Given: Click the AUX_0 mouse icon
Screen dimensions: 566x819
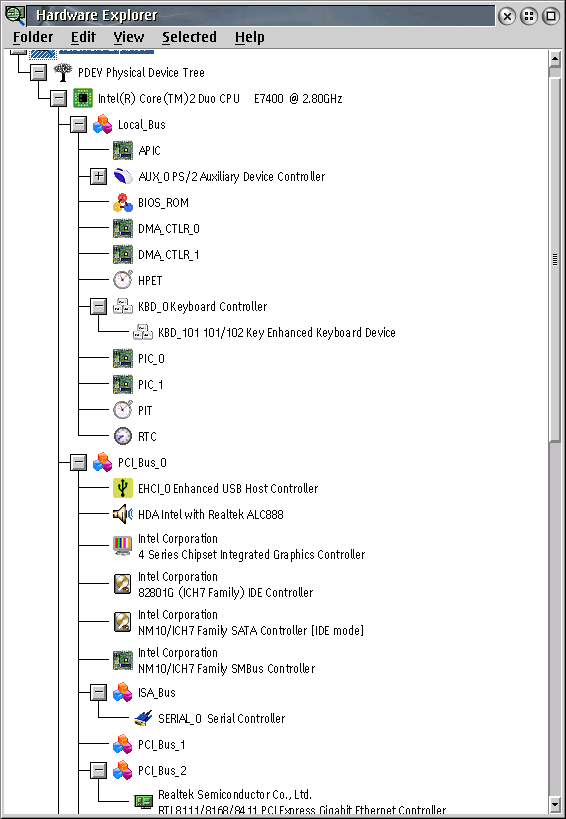Looking at the screenshot, I should click(x=123, y=177).
